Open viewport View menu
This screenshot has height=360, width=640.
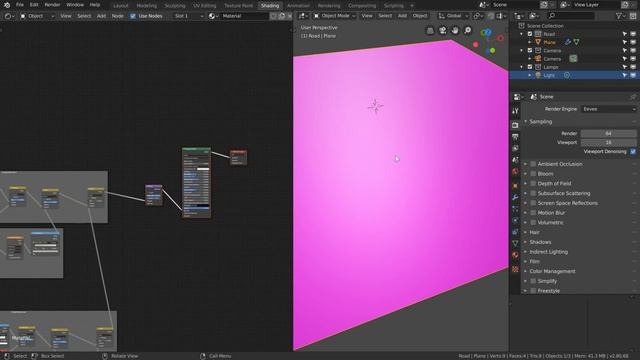367,16
